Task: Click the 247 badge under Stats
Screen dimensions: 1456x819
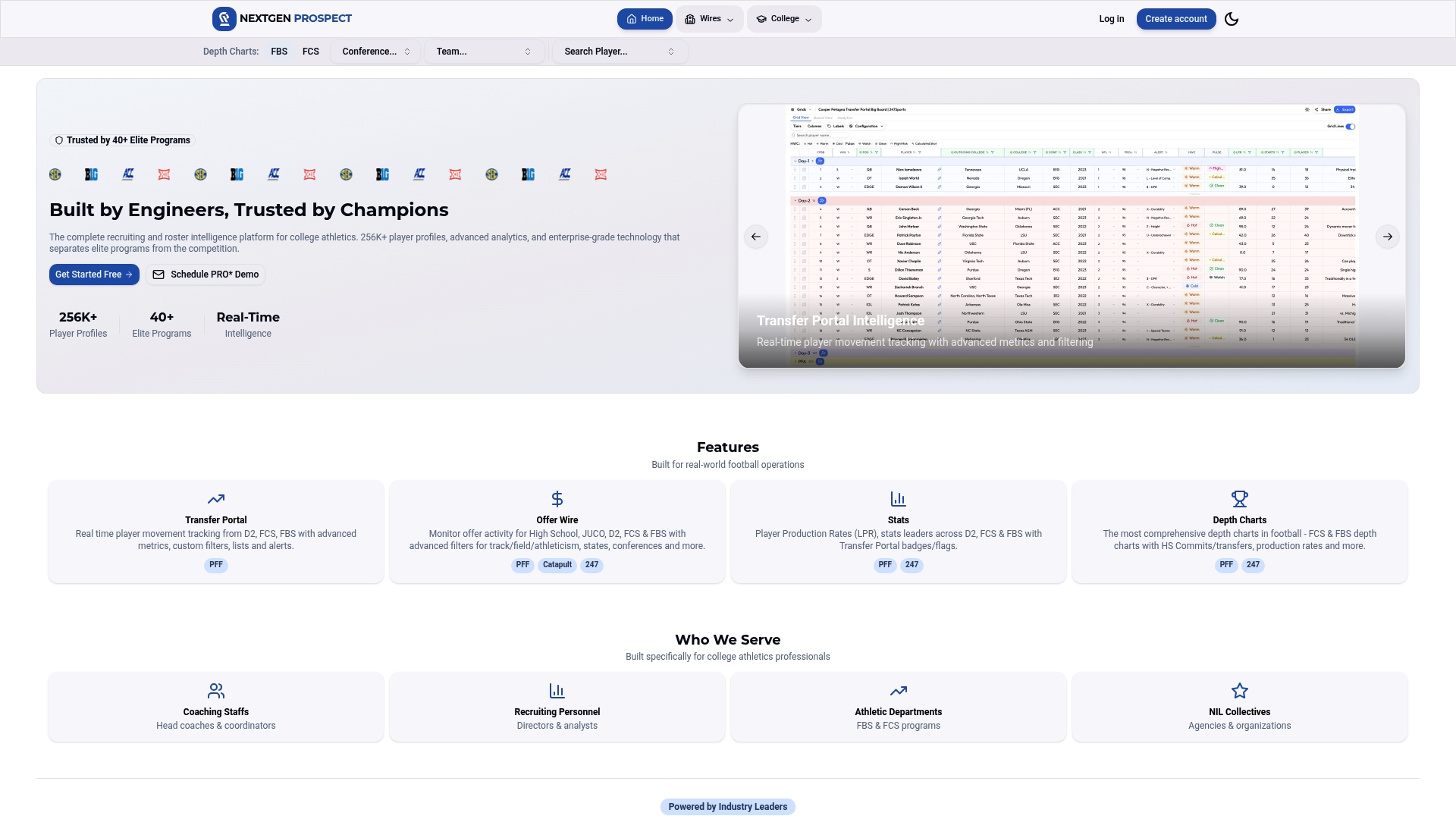Action: (912, 565)
